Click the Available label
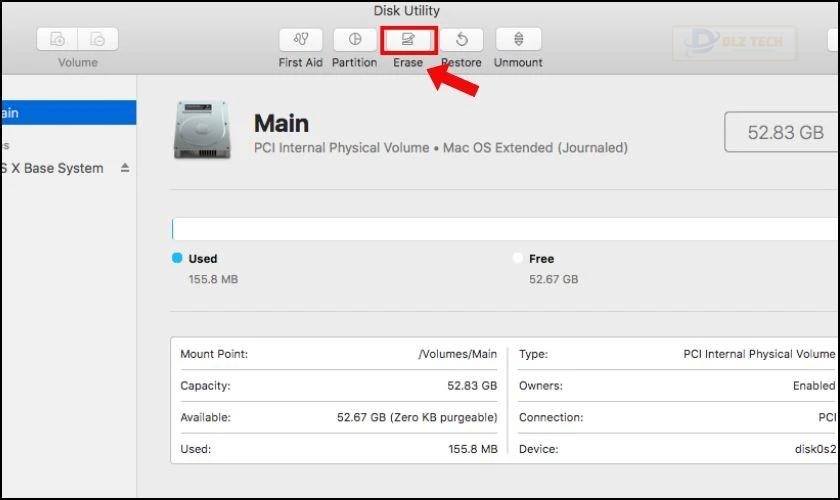Screen dimensions: 840x500 click(x=205, y=417)
